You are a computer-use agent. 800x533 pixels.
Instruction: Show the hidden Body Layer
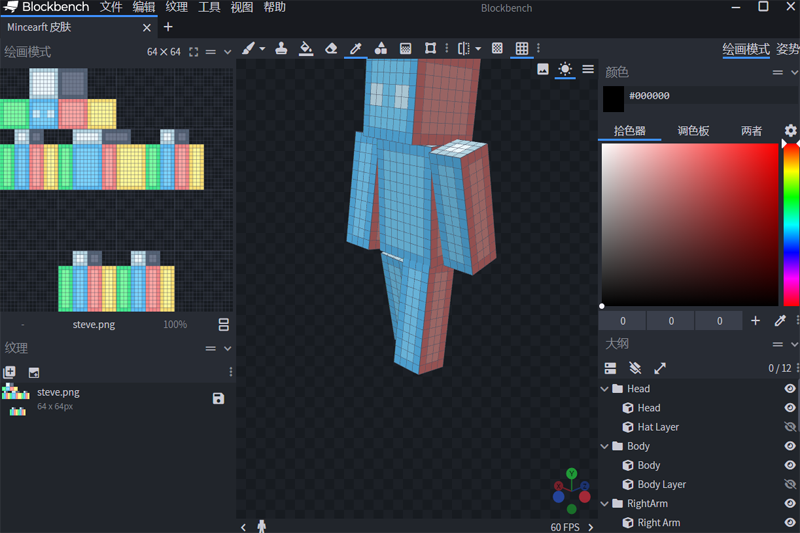coord(789,484)
